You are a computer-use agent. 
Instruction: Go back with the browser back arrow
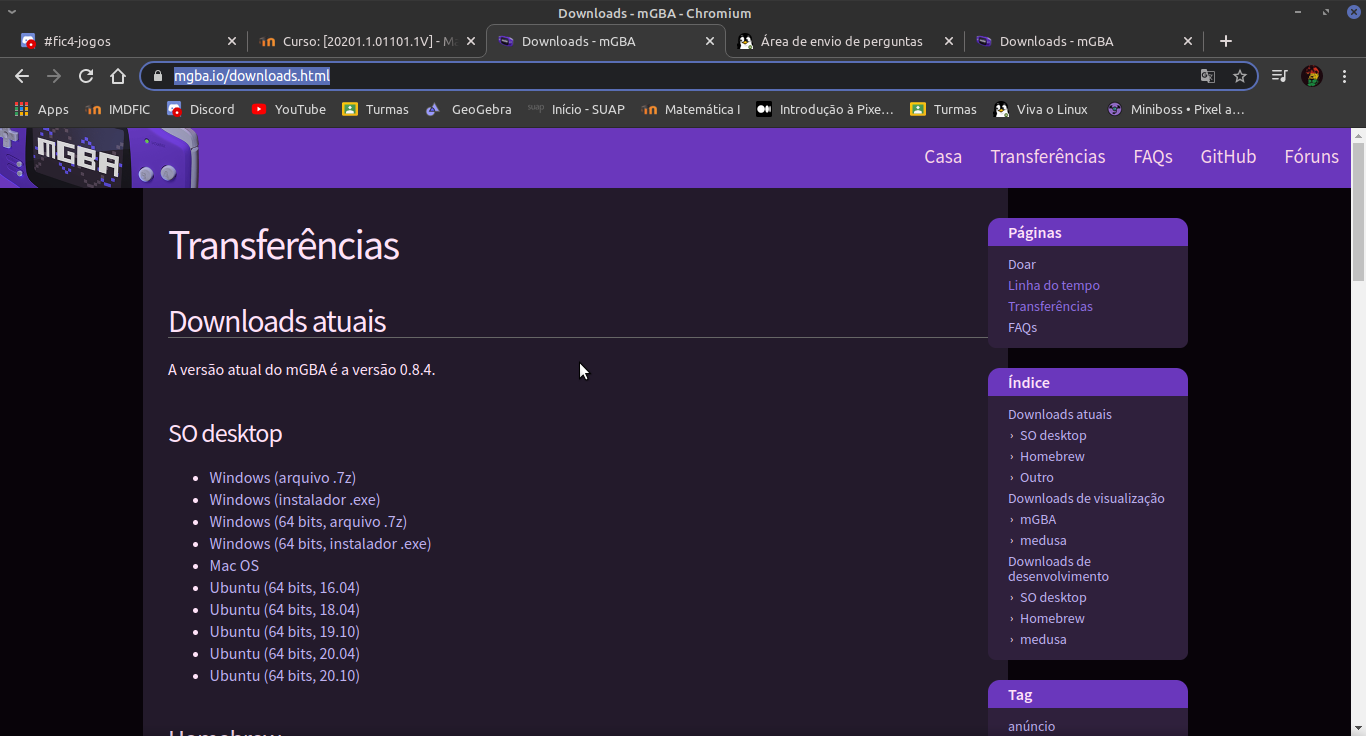22,76
